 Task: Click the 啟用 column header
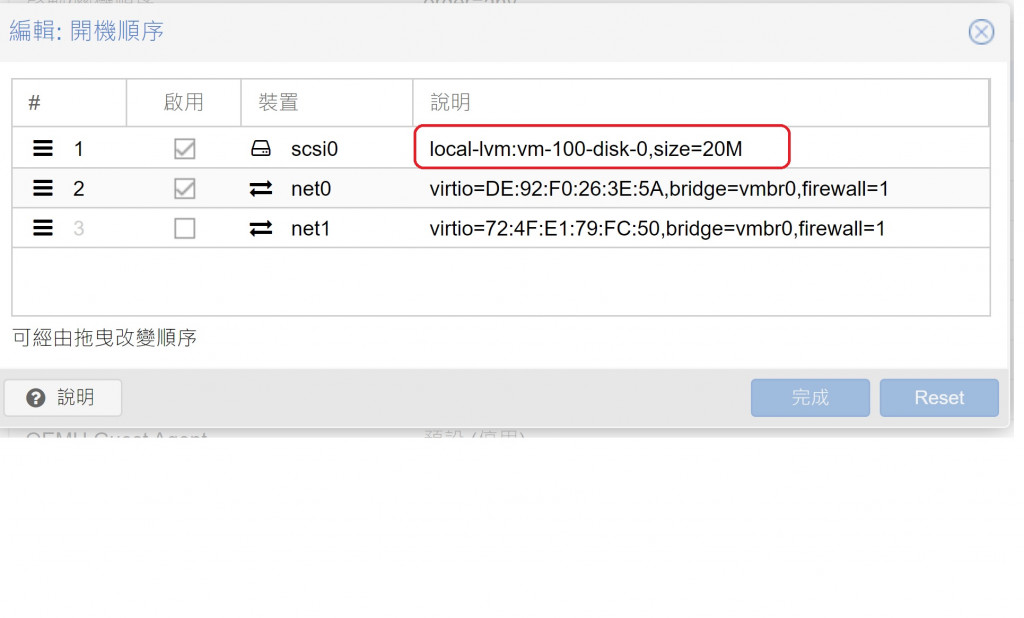(x=184, y=103)
